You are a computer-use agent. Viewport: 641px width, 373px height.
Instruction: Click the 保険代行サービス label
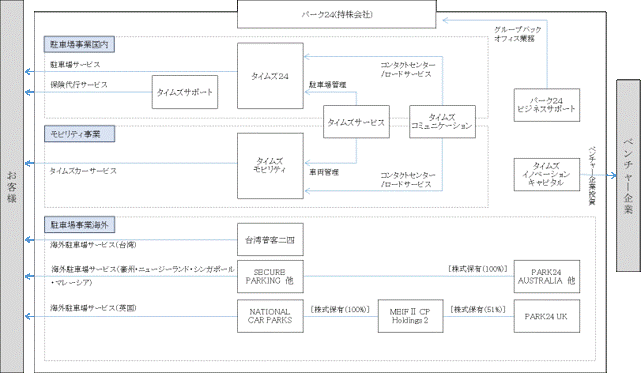point(79,85)
